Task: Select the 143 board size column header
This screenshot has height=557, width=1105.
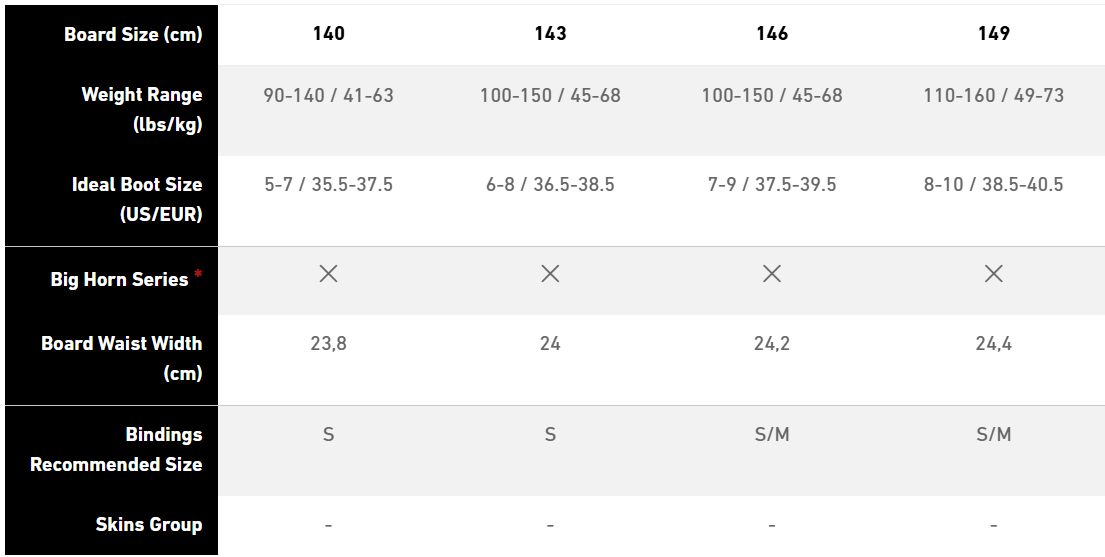Action: pyautogui.click(x=550, y=34)
